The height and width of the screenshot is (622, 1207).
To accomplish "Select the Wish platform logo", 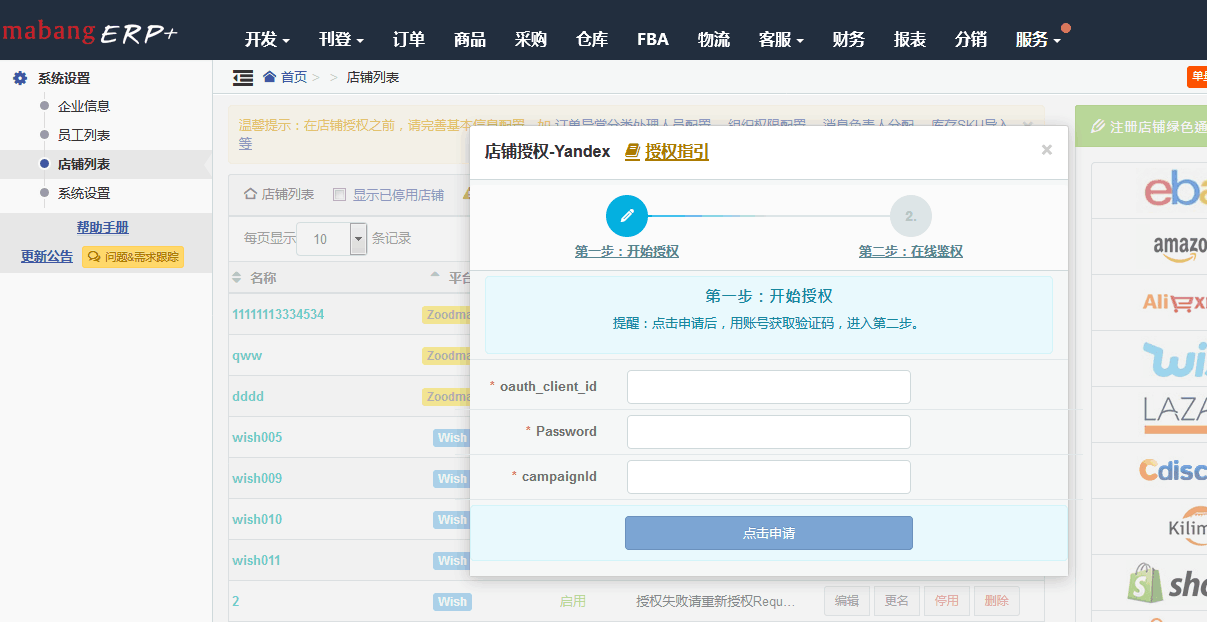I will point(1175,358).
